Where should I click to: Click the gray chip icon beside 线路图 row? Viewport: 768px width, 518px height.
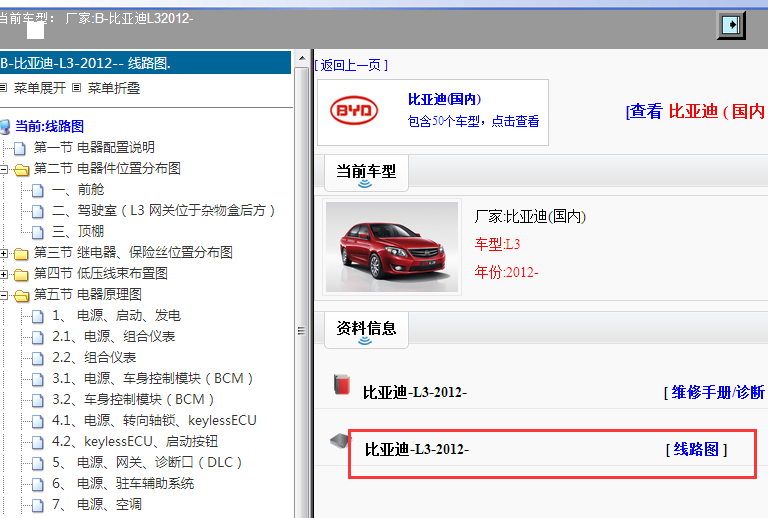(x=339, y=441)
